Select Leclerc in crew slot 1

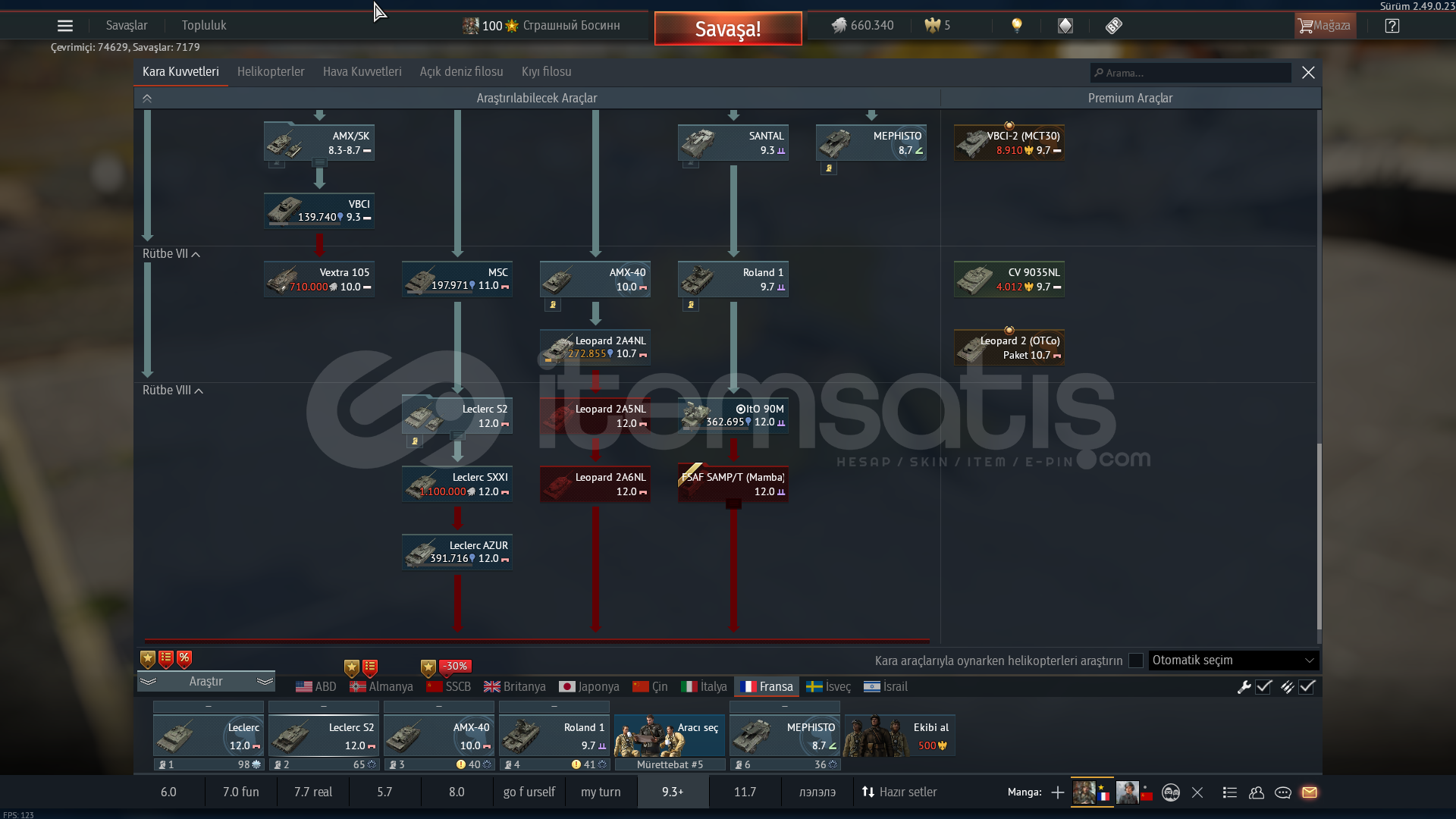coord(209,736)
